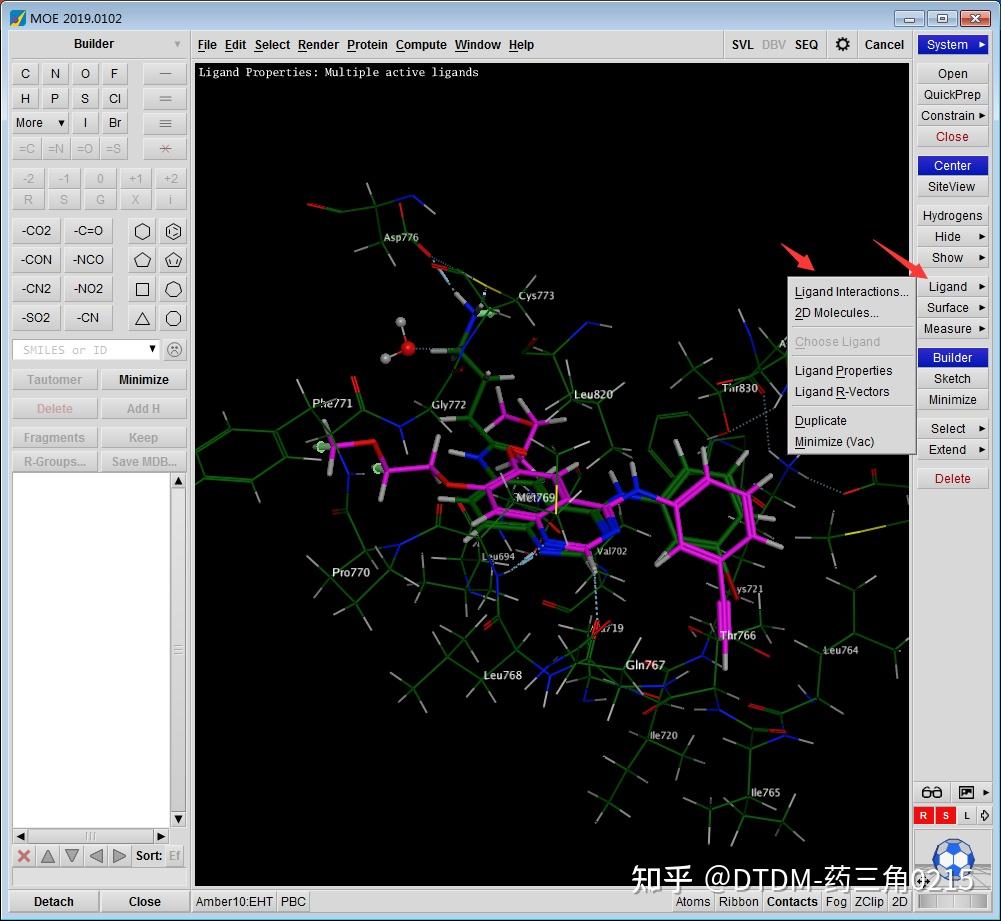Click the cyclobutane square ring icon
This screenshot has width=1001, height=921.
coord(143,289)
